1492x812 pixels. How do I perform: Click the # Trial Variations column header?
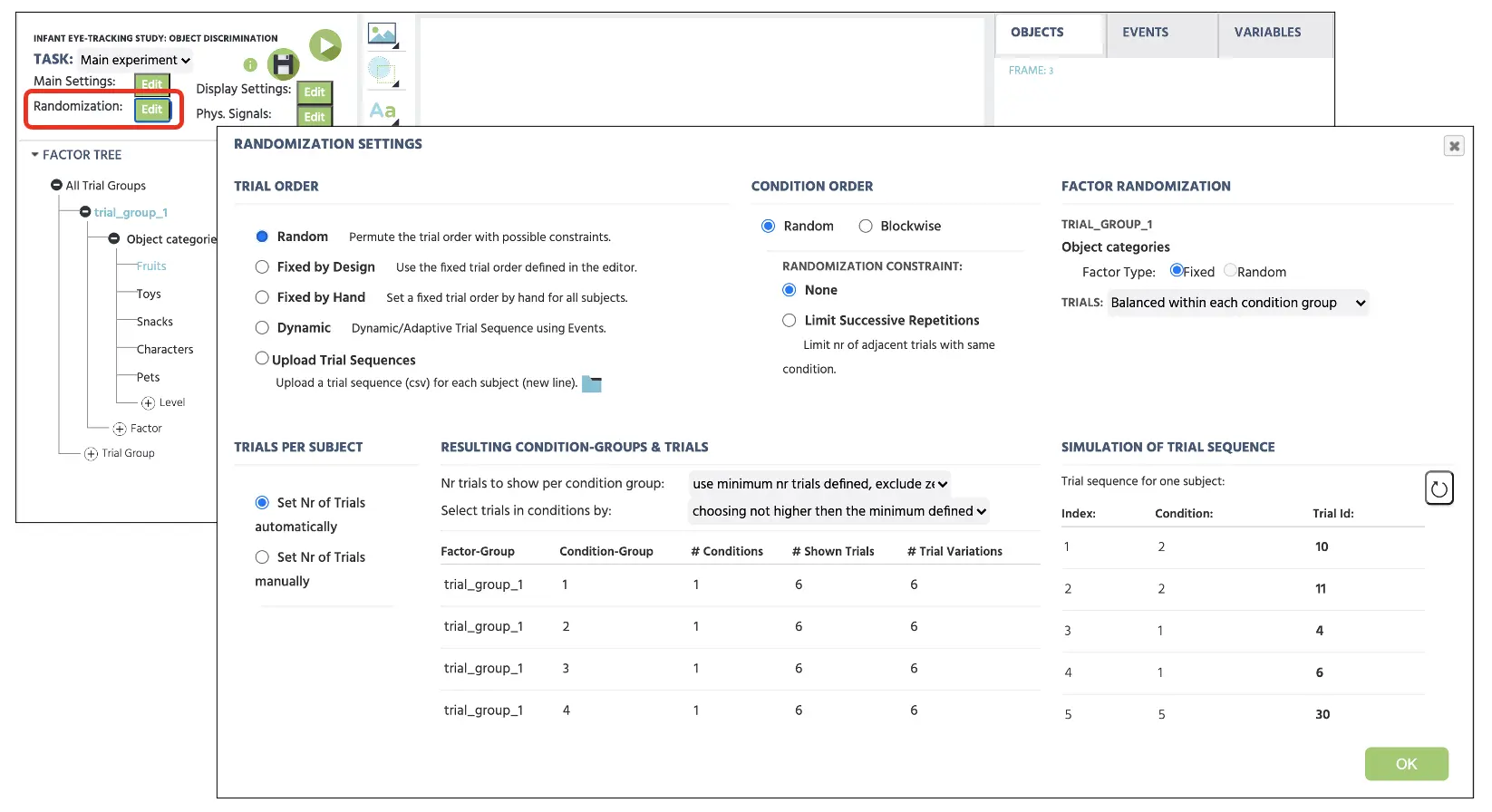point(954,551)
